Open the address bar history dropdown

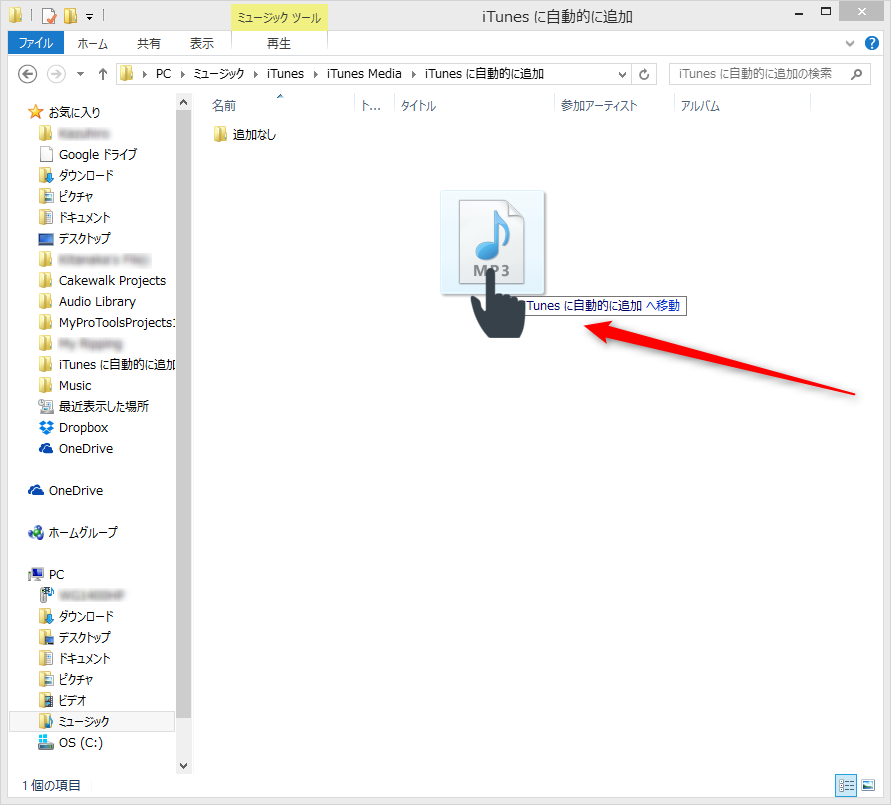(622, 74)
